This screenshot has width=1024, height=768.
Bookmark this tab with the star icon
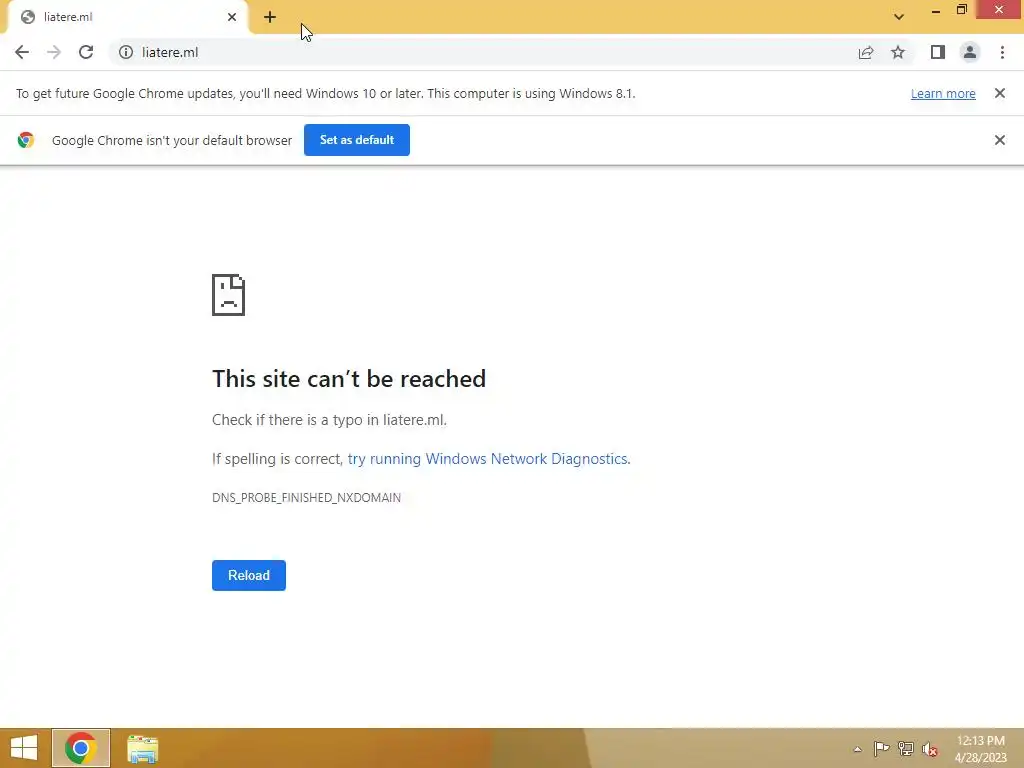(898, 52)
